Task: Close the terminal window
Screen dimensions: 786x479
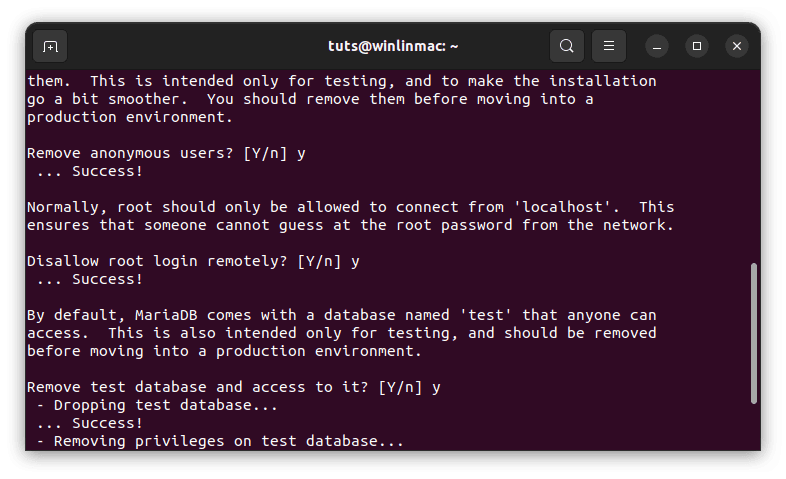Action: (x=737, y=46)
